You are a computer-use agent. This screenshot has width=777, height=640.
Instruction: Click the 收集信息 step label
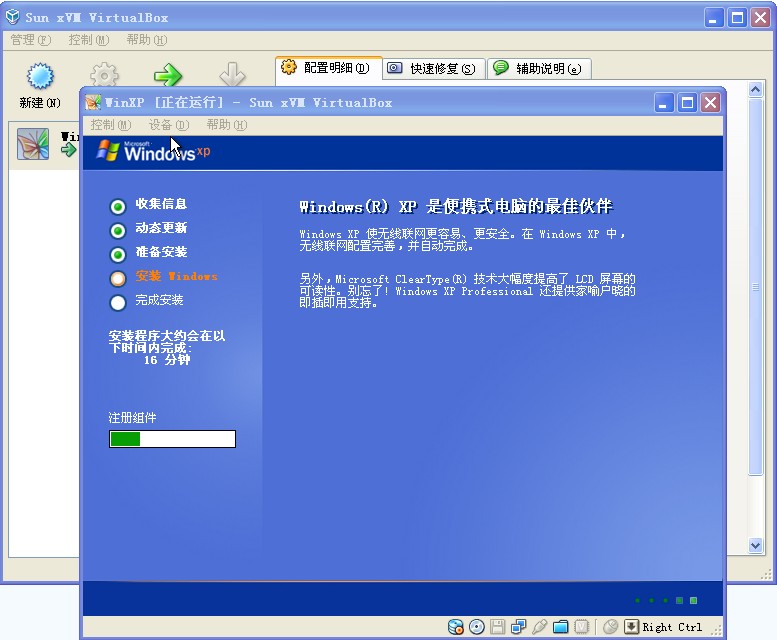tap(161, 204)
